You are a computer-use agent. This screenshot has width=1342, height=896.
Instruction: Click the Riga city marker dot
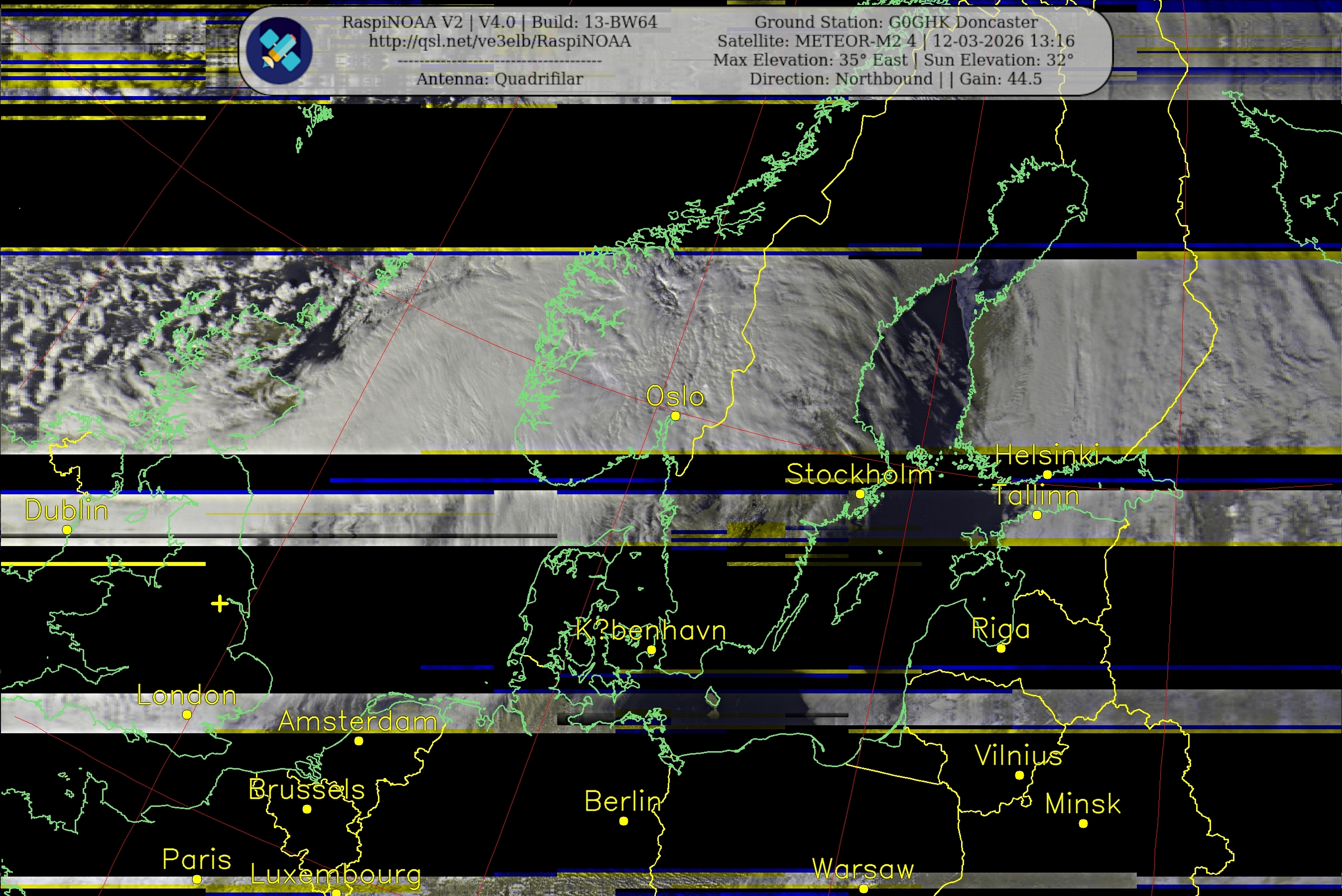tap(1001, 649)
